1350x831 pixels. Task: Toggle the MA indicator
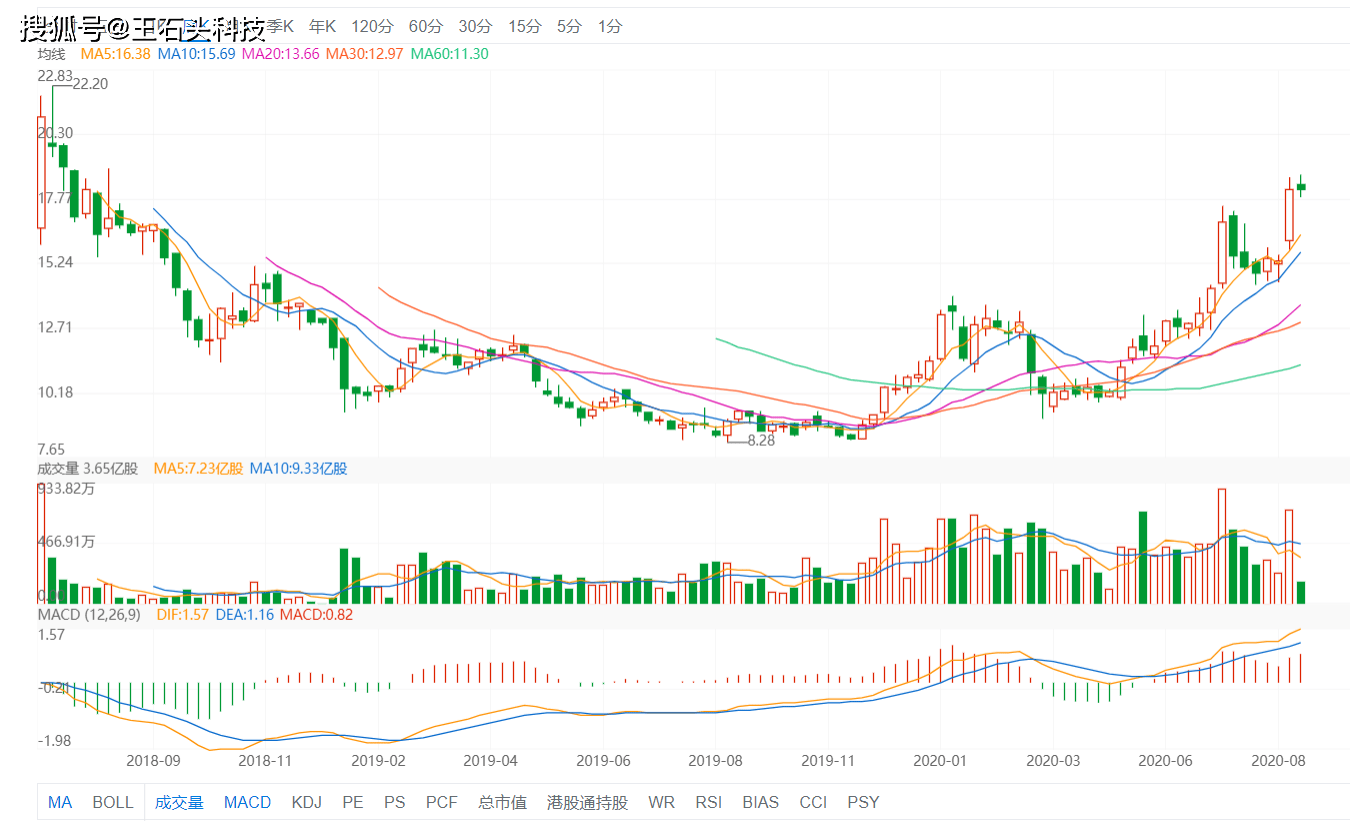(60, 802)
